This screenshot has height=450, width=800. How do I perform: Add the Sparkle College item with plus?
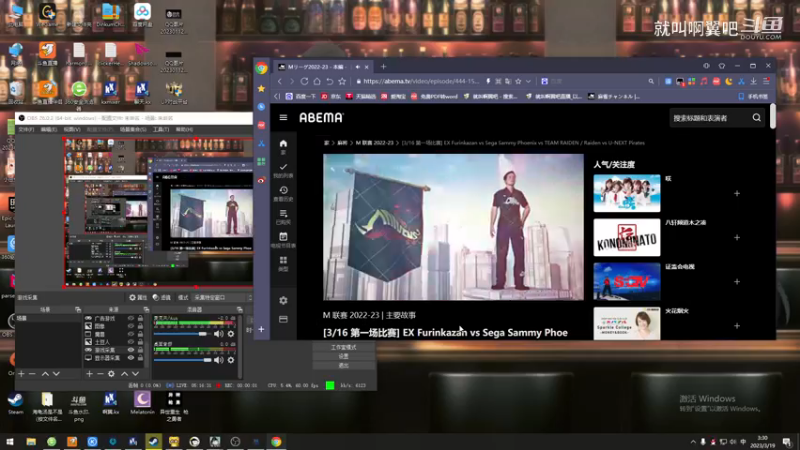point(737,326)
